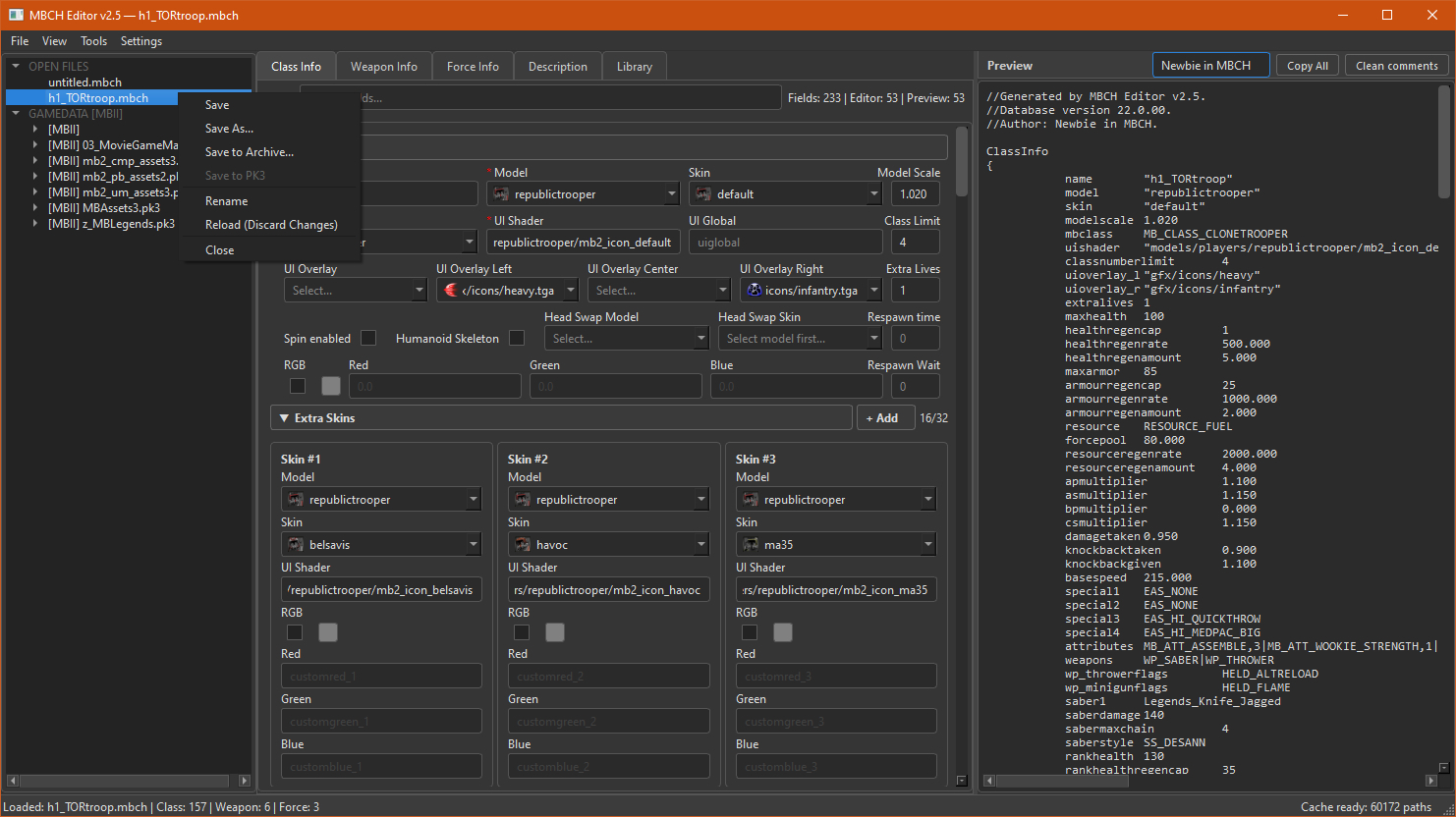Click the republictrooper model thumbnail icon
The width and height of the screenshot is (1456, 817).
501,194
